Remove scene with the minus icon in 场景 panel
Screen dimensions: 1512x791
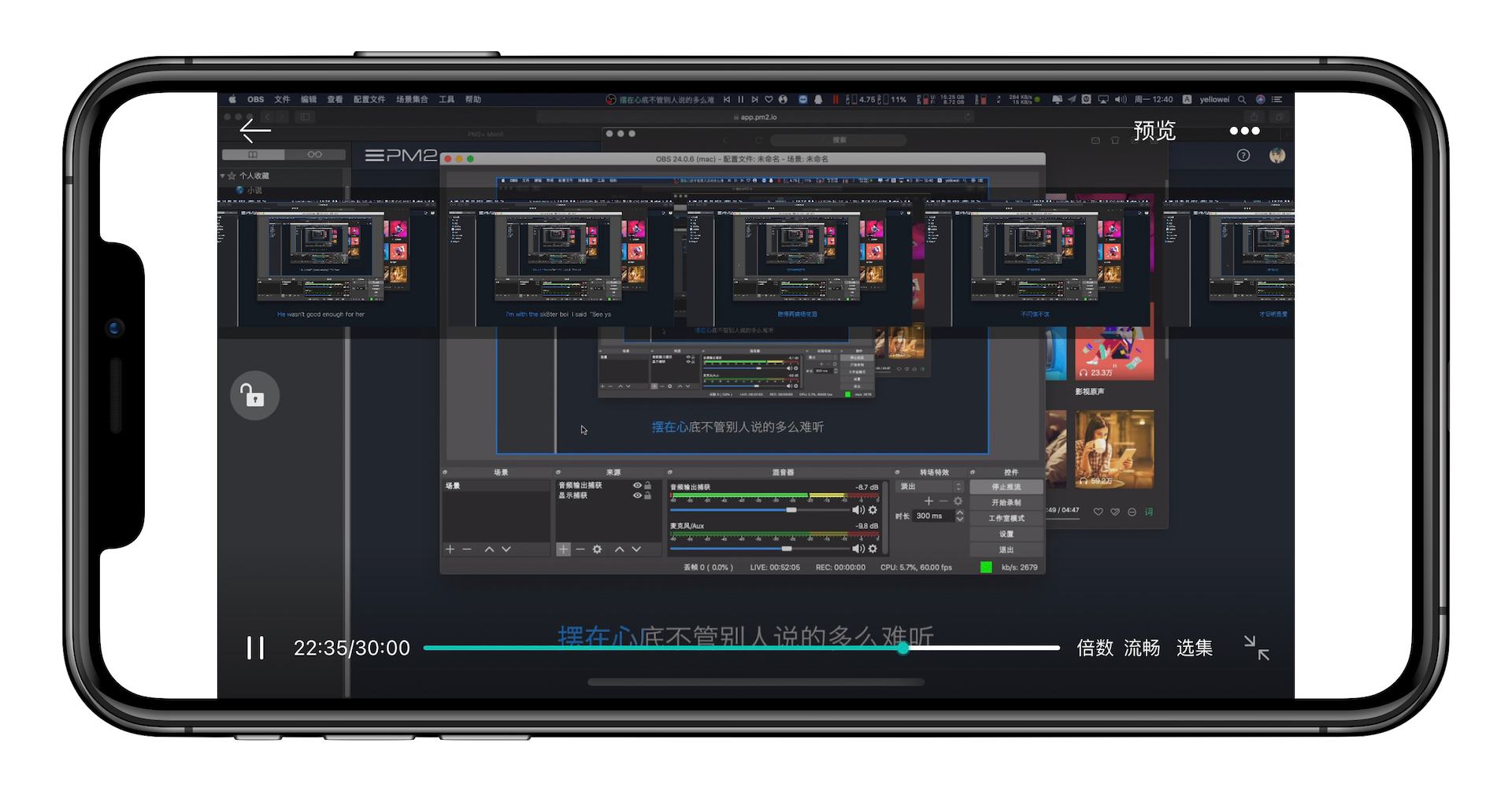coord(467,549)
